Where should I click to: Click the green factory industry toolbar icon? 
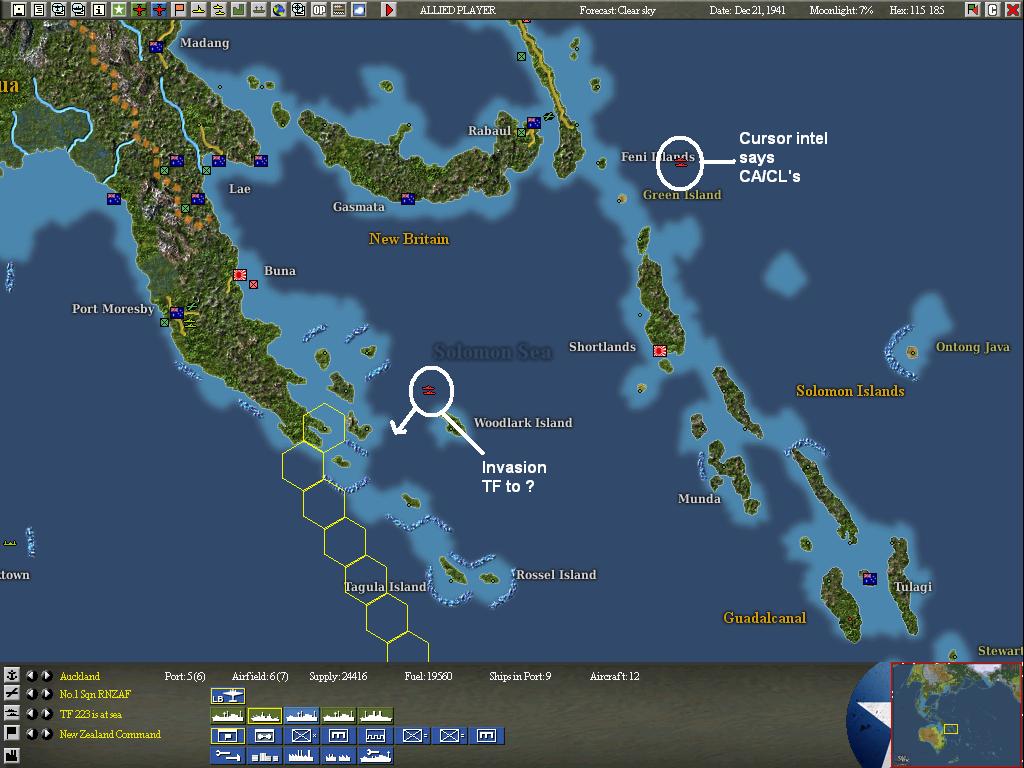[238, 10]
